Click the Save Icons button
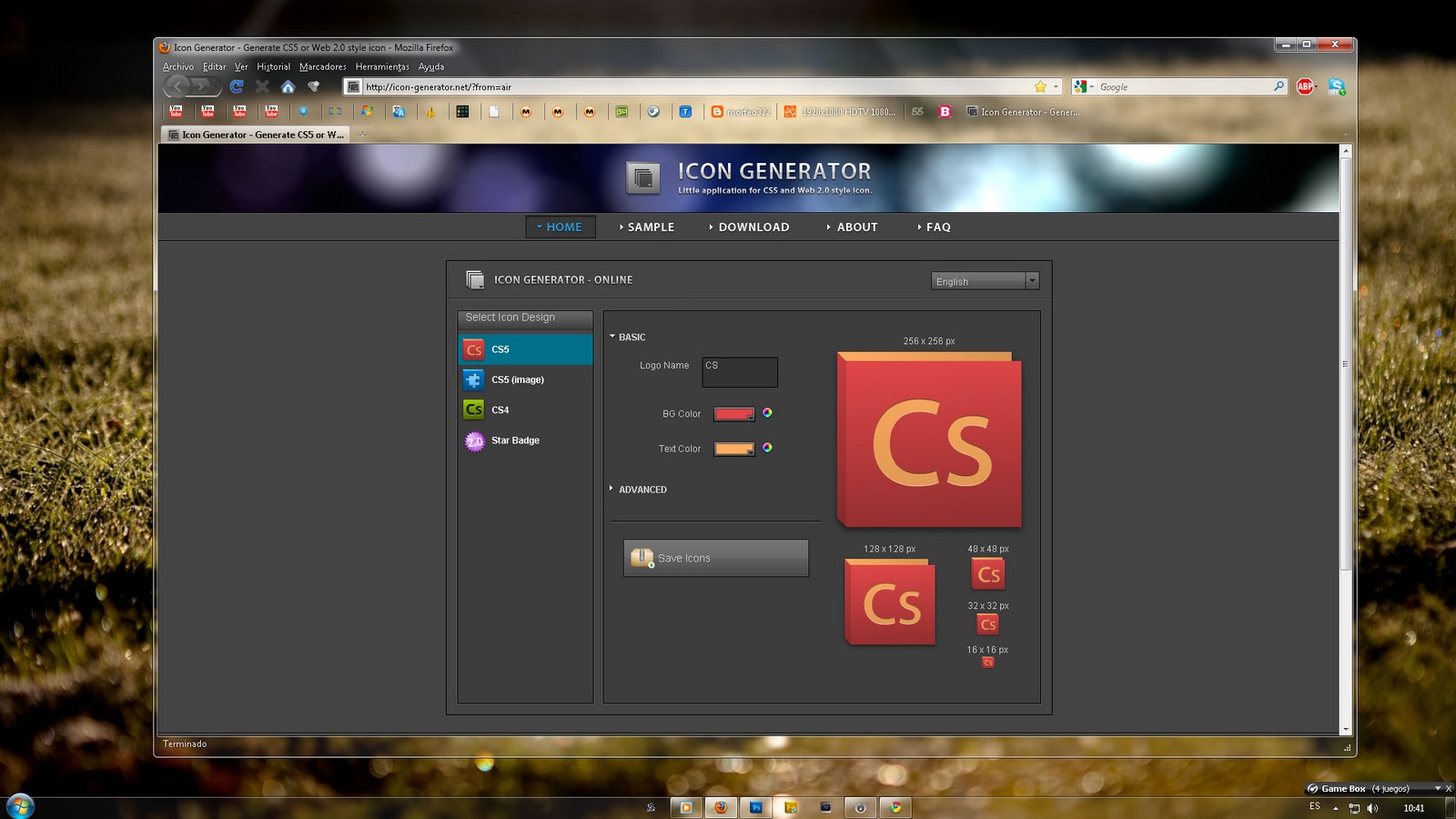This screenshot has height=819, width=1456. 716,558
